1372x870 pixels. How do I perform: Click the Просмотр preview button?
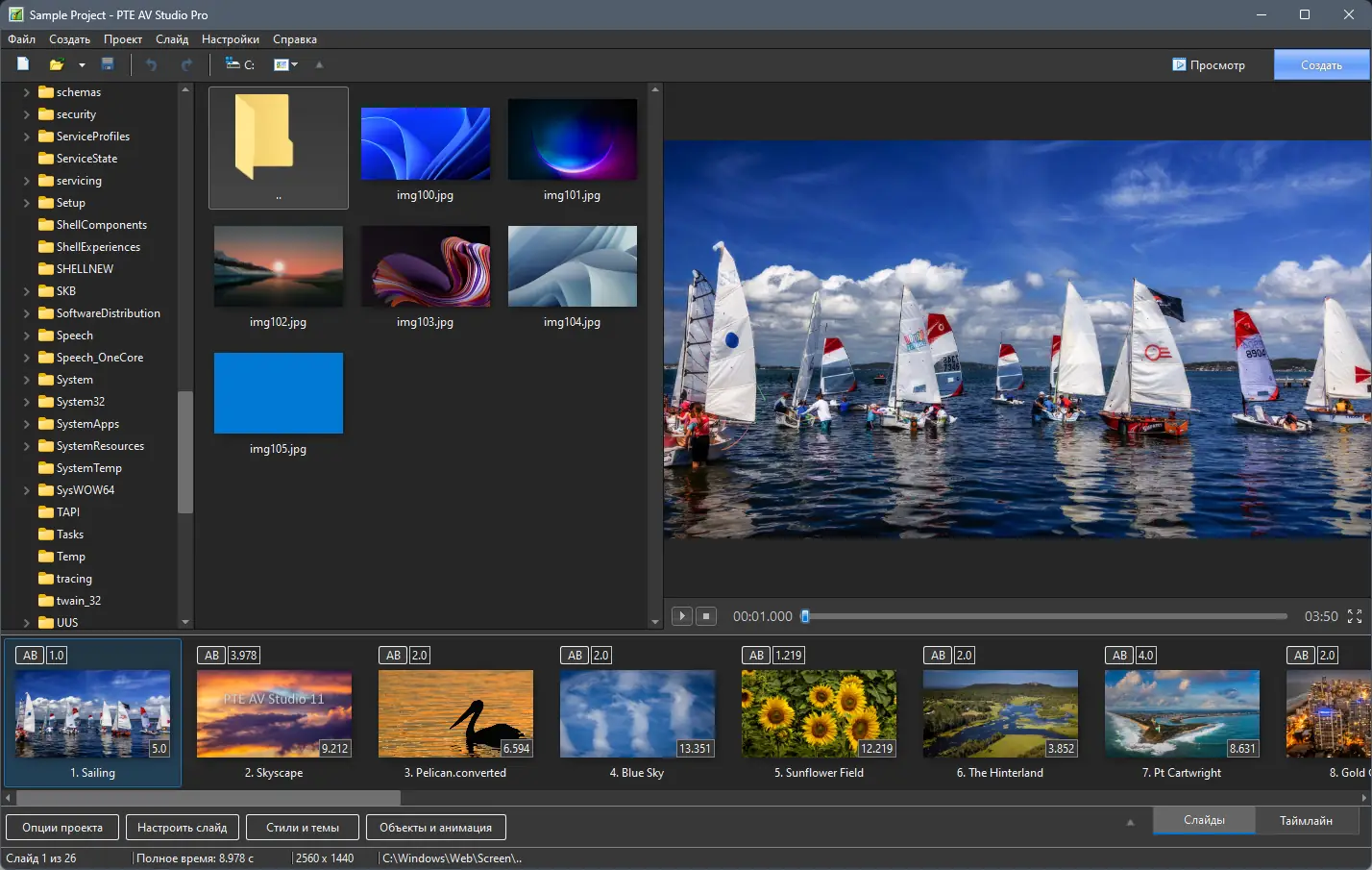pos(1208,64)
